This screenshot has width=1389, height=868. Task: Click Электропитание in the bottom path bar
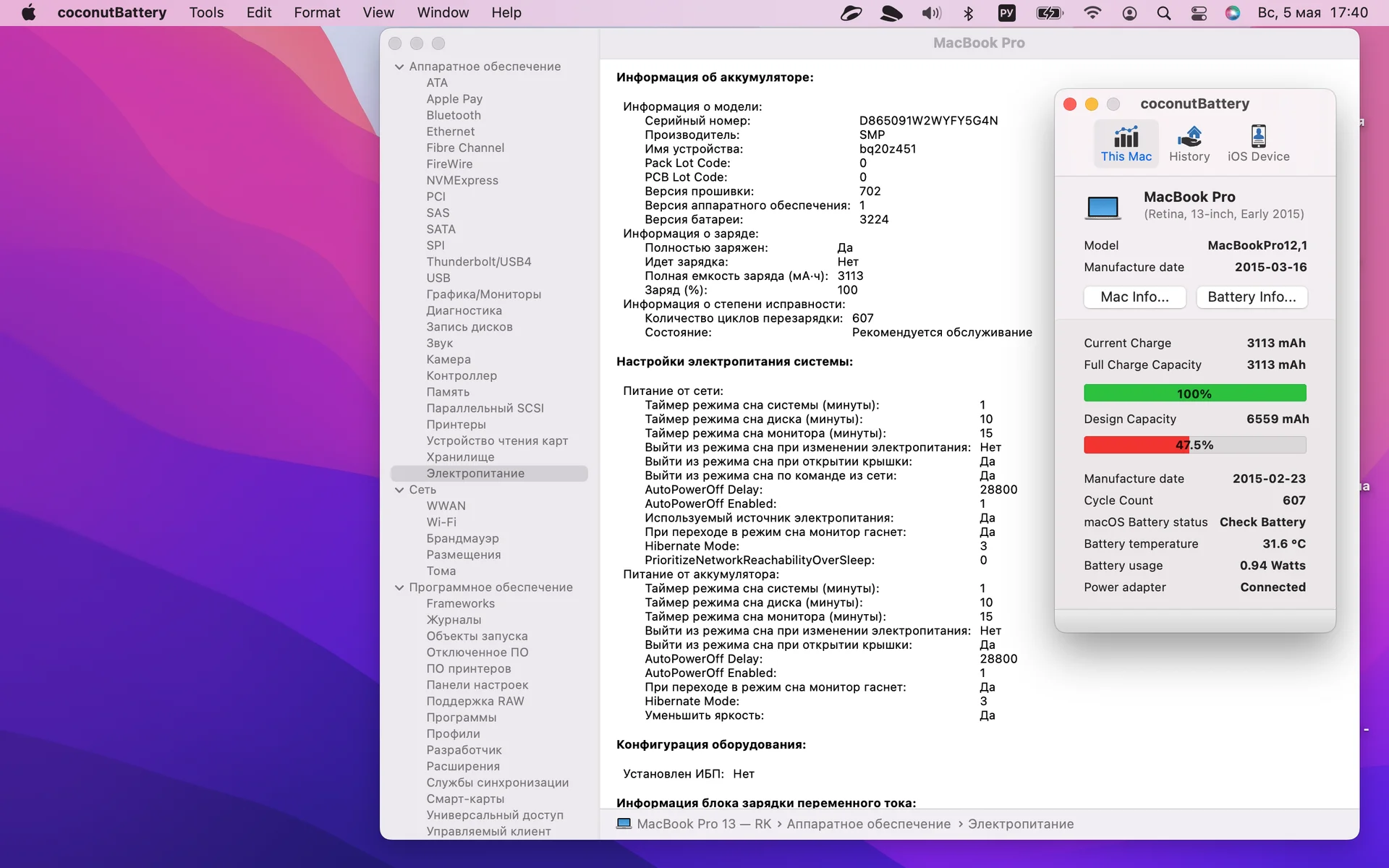[1021, 824]
